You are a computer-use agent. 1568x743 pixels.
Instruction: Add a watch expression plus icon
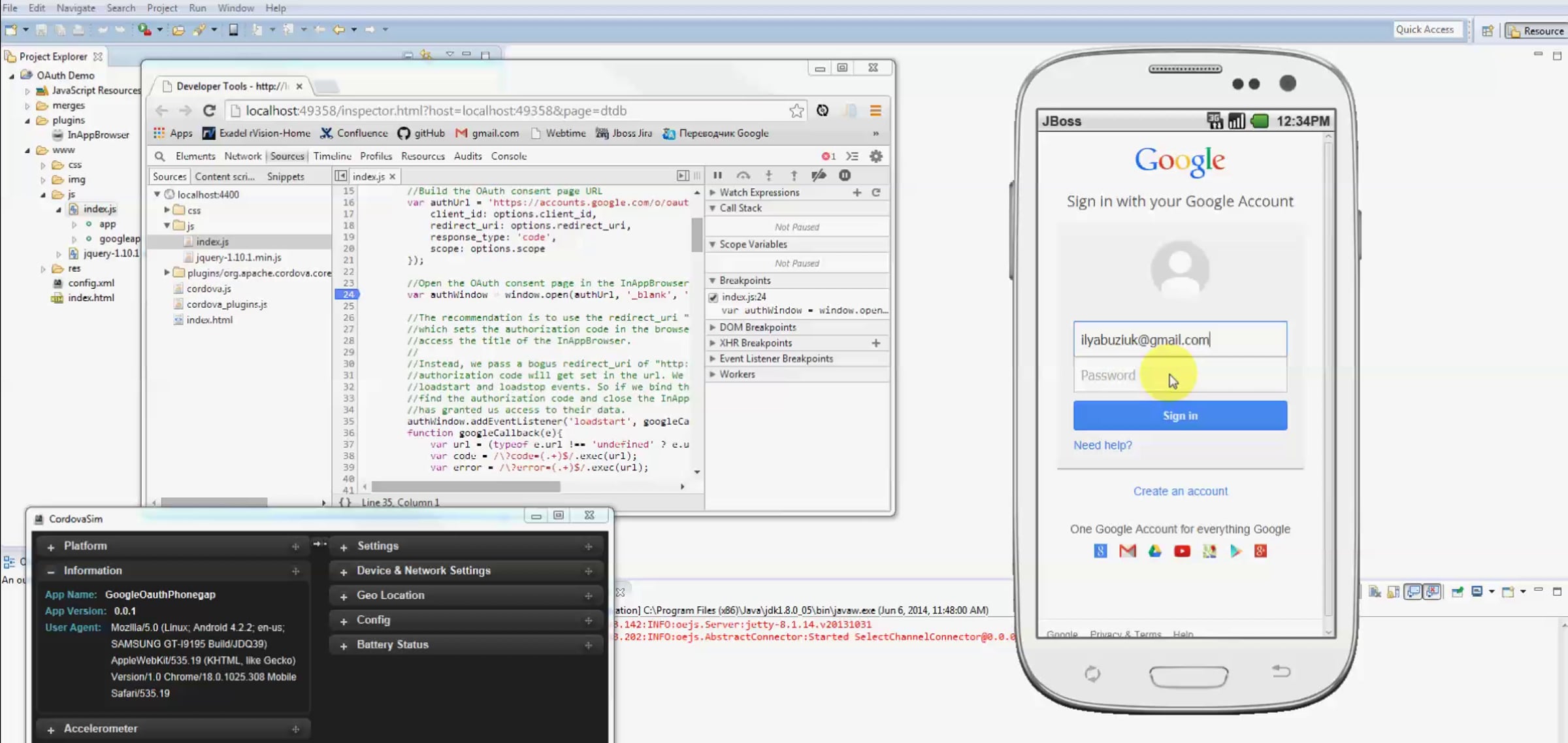point(857,192)
